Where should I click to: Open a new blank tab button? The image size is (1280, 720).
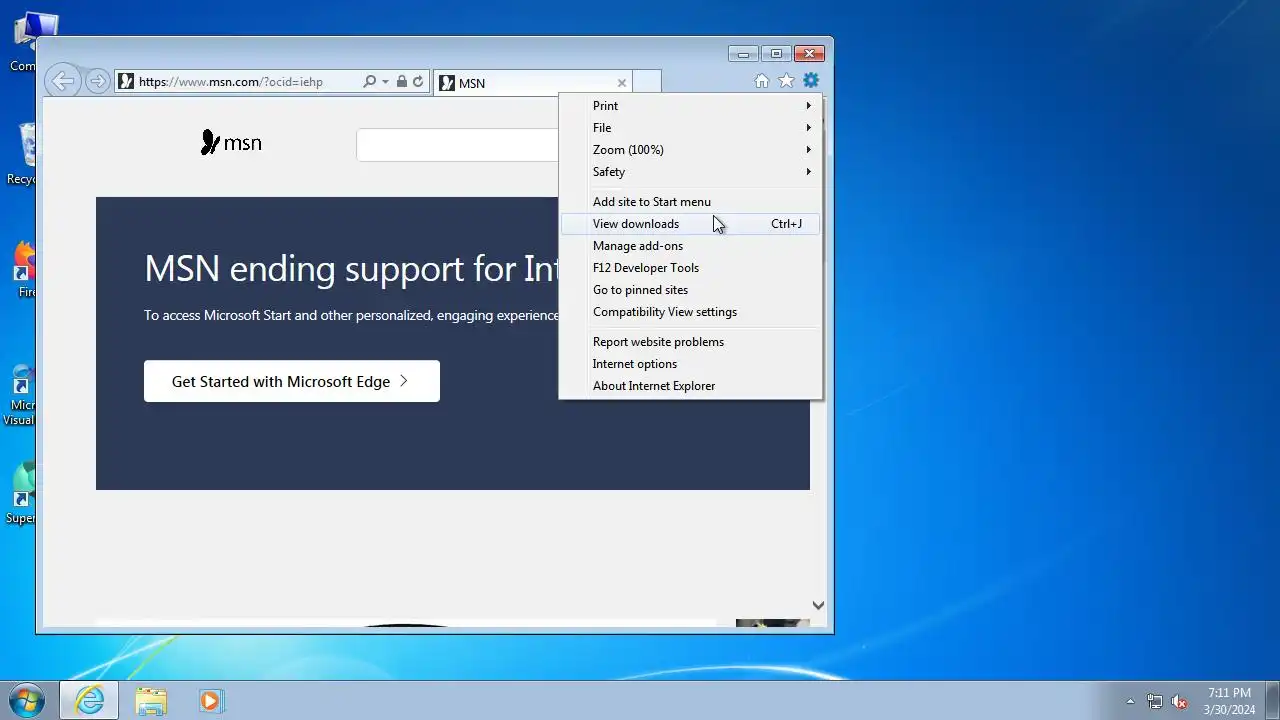pyautogui.click(x=647, y=83)
